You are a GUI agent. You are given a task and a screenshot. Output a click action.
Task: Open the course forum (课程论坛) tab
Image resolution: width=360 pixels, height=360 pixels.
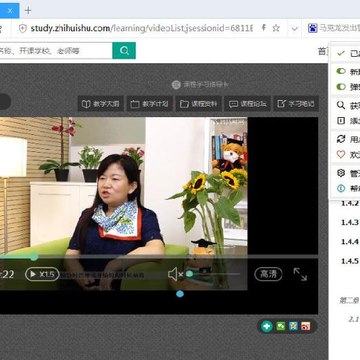[x=248, y=104]
